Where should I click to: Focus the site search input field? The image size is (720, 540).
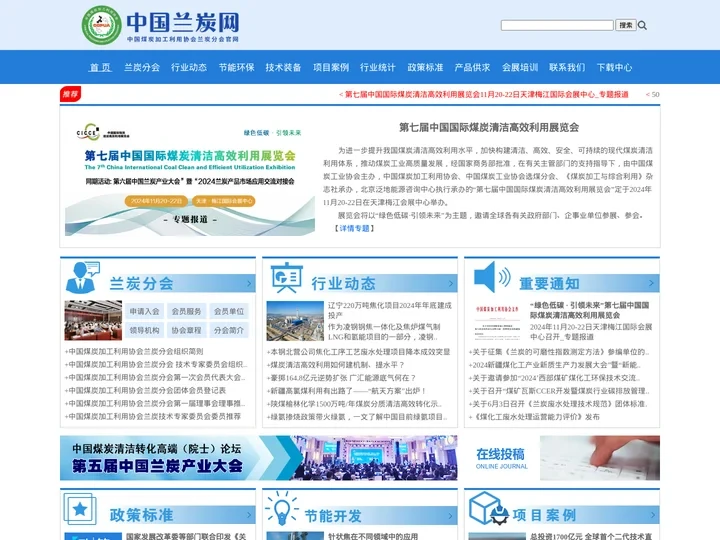(557, 25)
